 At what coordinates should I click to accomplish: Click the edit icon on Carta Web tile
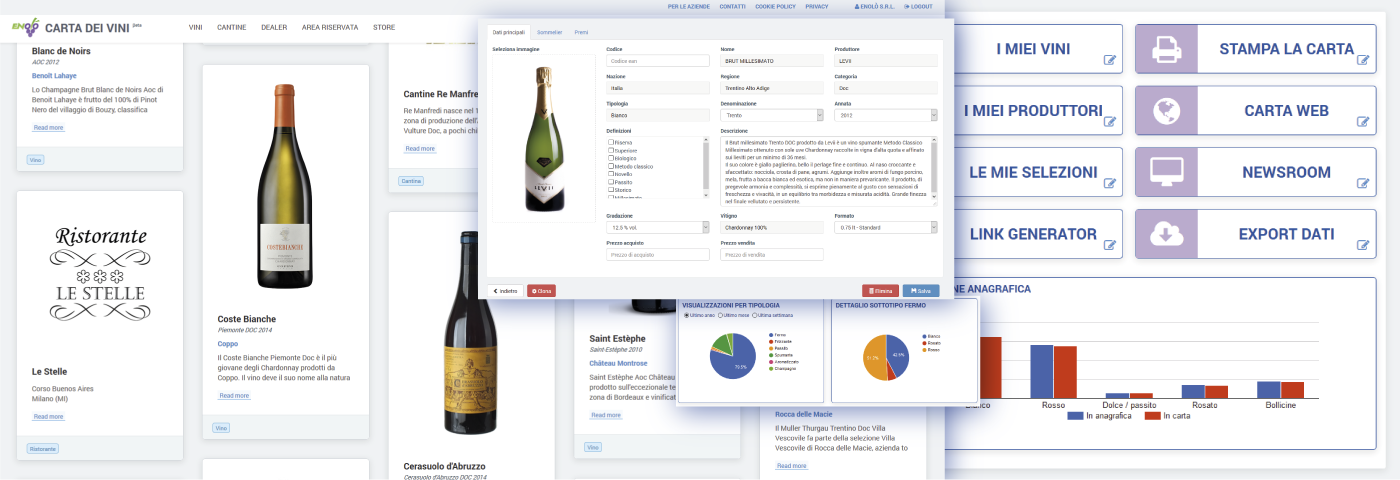[1362, 122]
